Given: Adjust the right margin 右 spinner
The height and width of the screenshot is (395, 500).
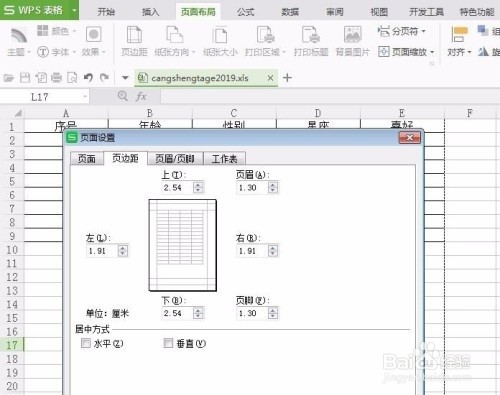Looking at the screenshot, I should (x=273, y=251).
